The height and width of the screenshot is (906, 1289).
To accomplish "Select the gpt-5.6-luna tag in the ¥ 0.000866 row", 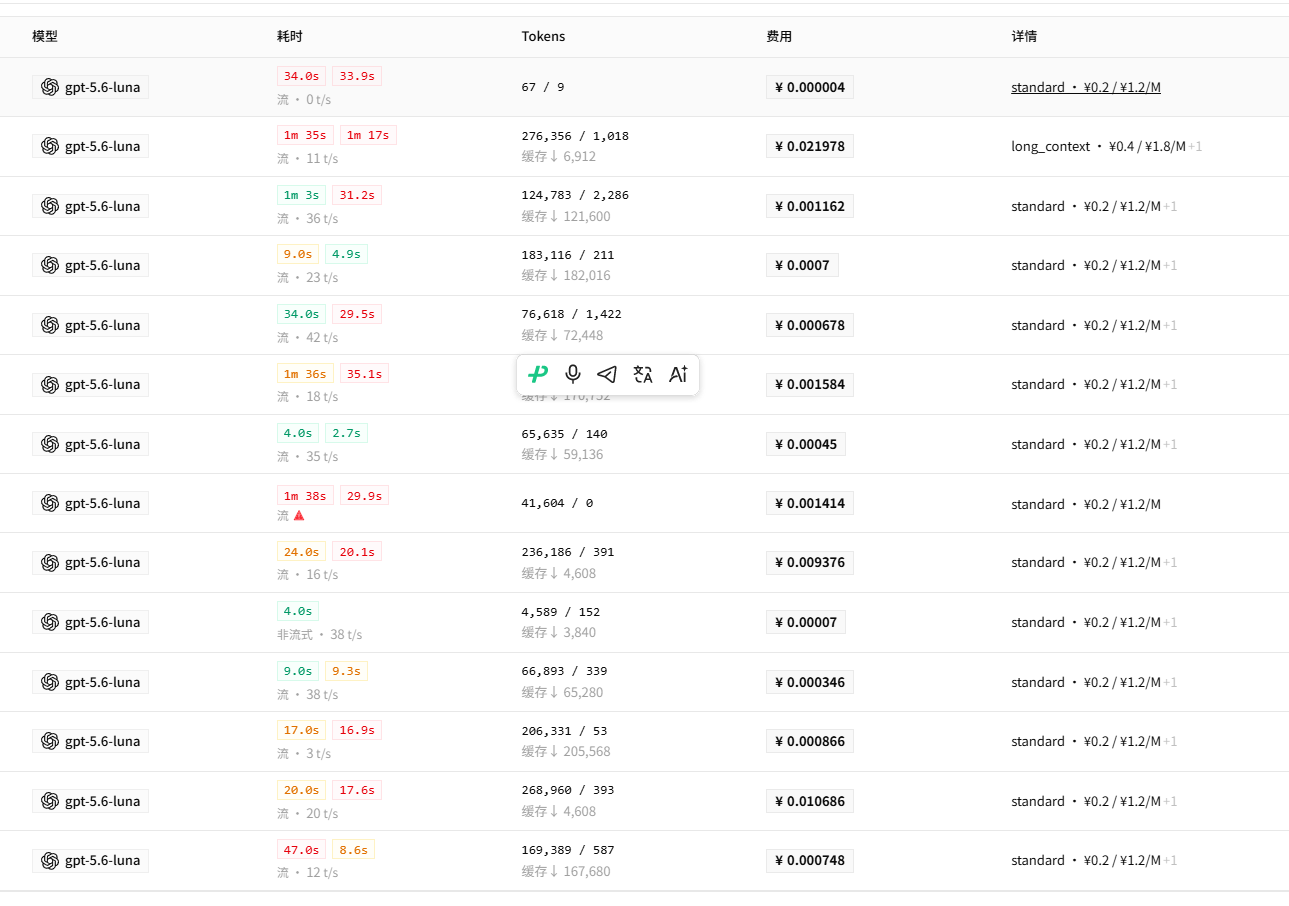I will click(x=90, y=741).
